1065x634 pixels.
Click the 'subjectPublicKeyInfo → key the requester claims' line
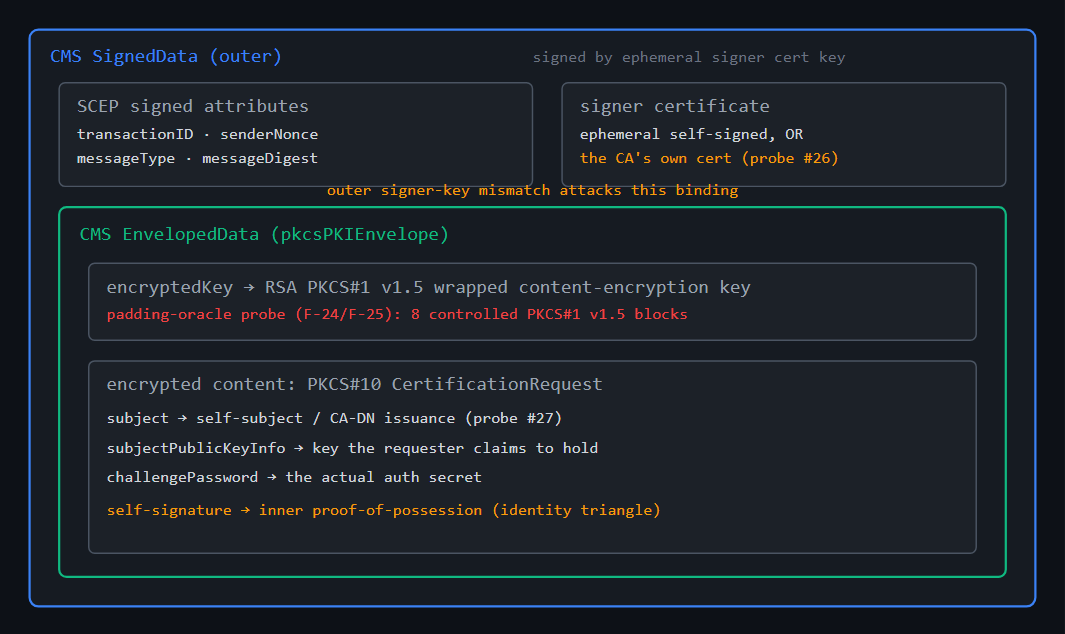pyautogui.click(x=353, y=448)
